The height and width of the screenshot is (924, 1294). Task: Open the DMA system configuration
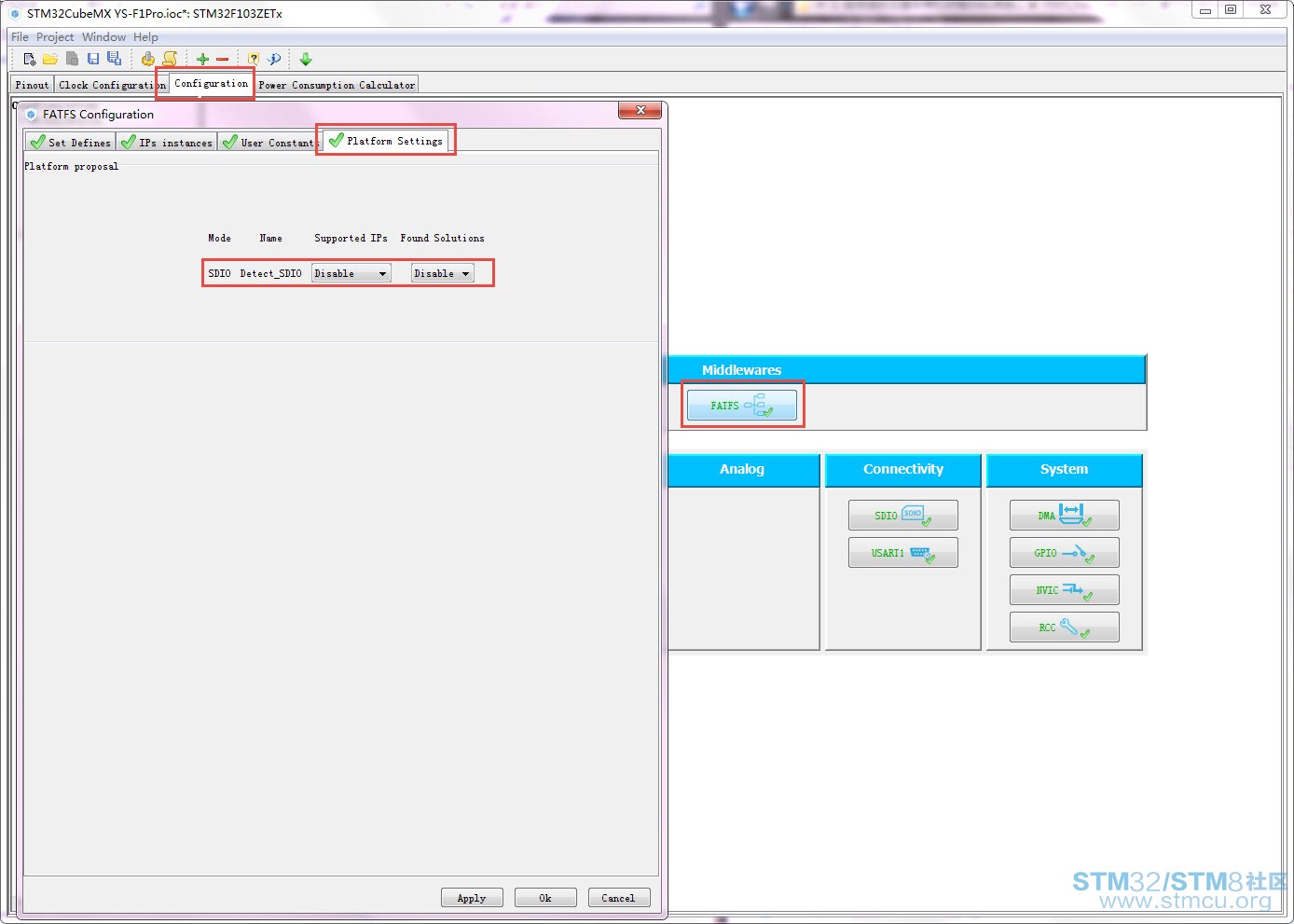coord(1065,516)
